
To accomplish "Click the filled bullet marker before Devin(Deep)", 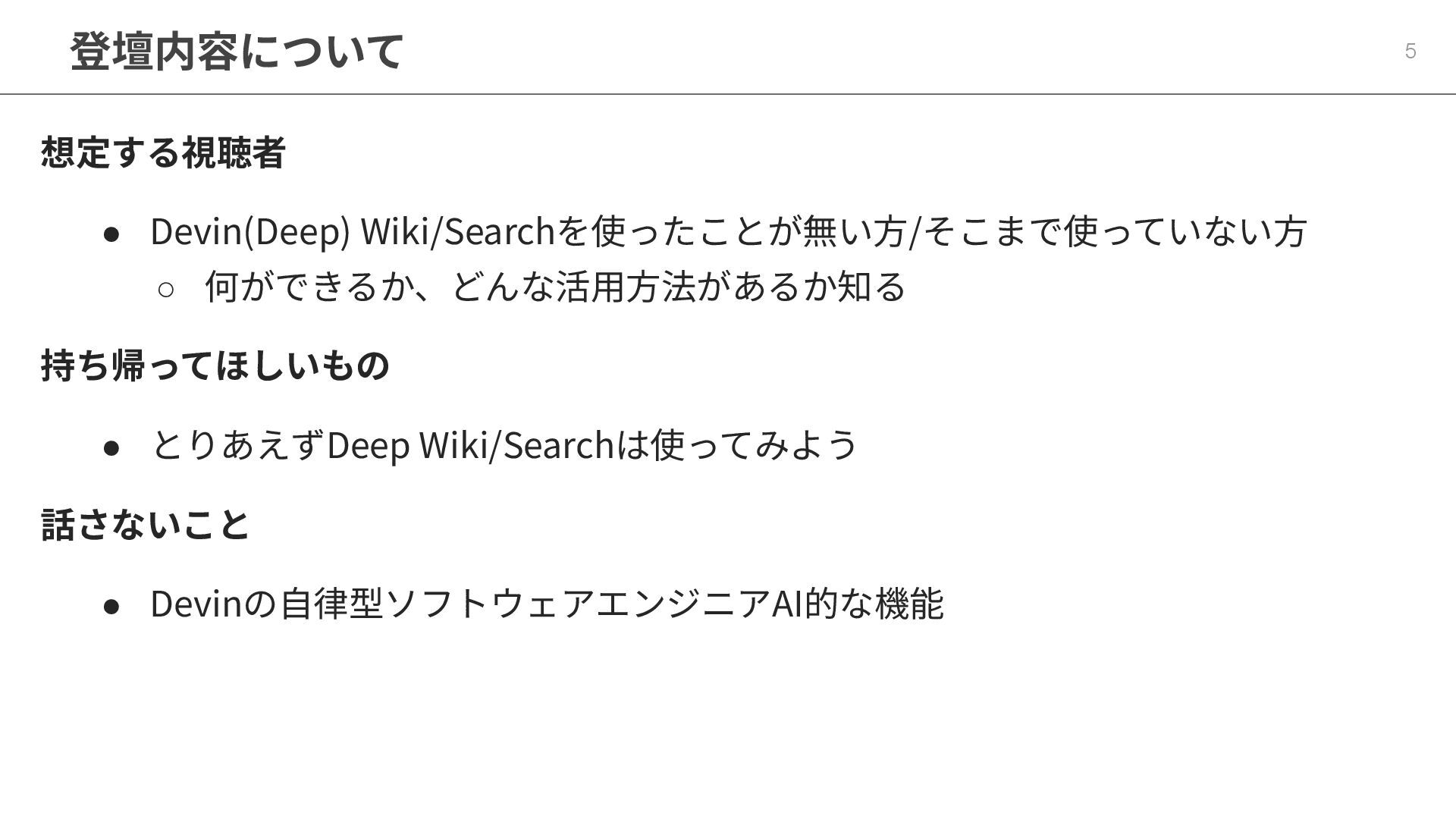I will [111, 234].
